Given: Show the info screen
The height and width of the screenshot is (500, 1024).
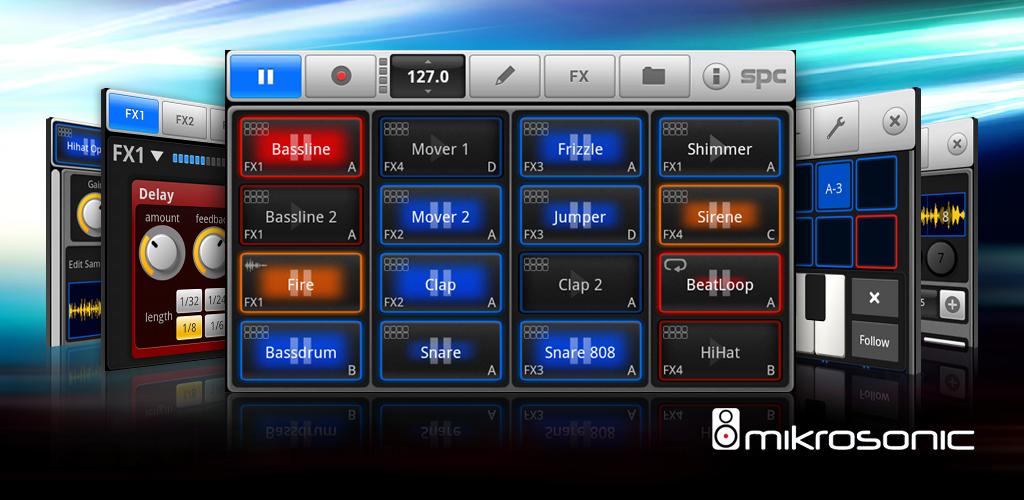Looking at the screenshot, I should (716, 77).
